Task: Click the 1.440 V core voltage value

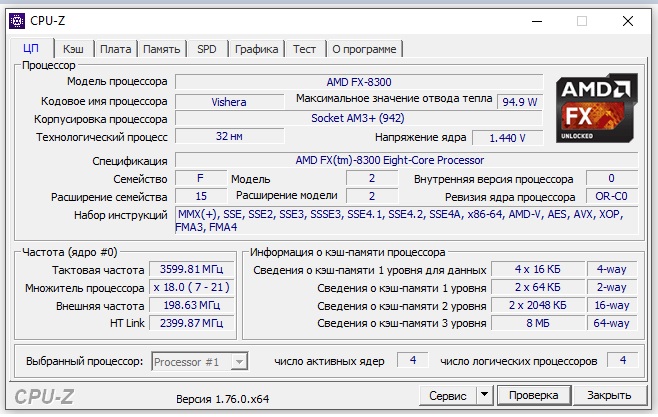Action: [x=507, y=138]
